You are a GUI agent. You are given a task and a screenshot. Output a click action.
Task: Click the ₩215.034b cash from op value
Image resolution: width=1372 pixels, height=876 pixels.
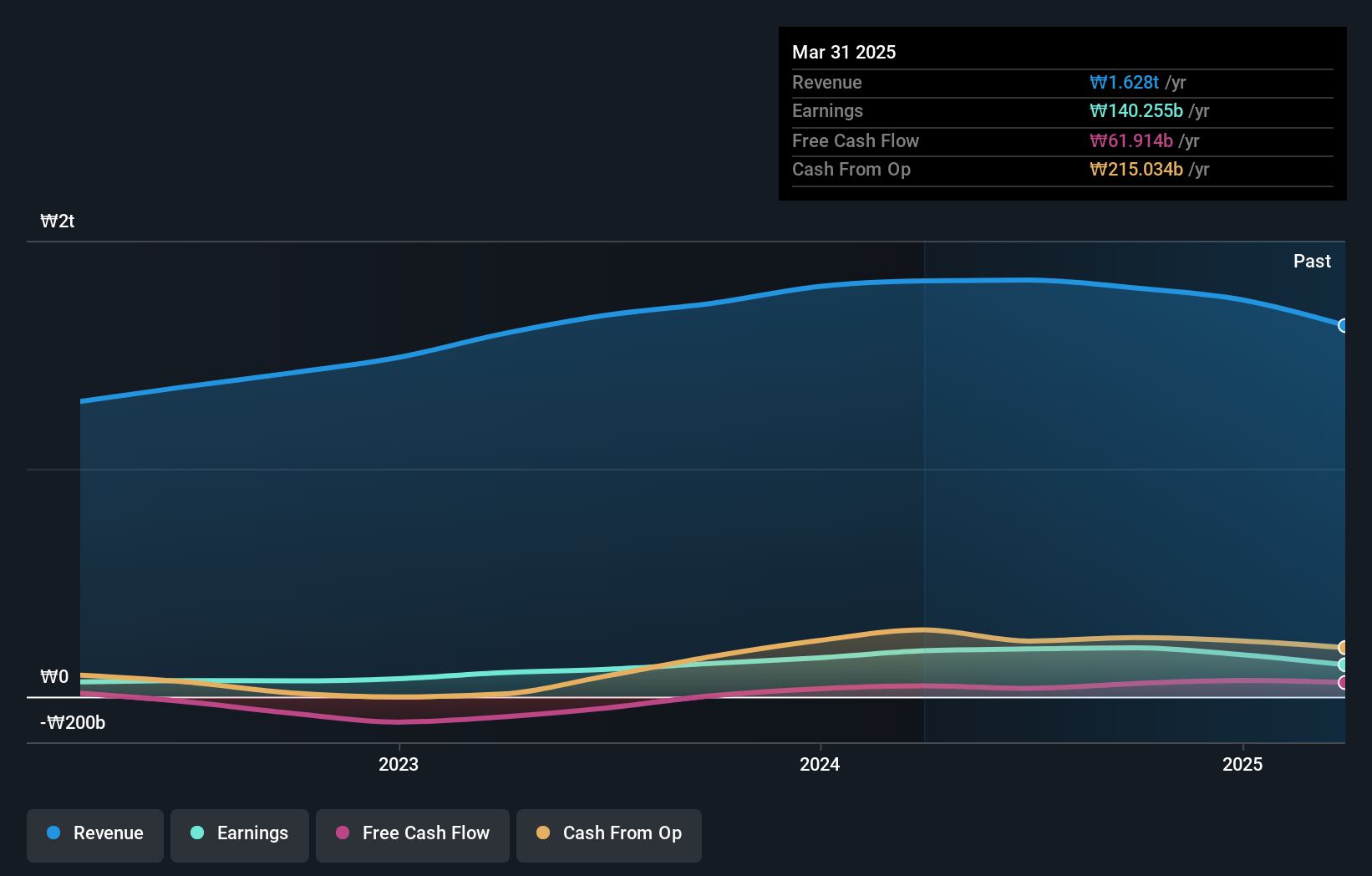pyautogui.click(x=1136, y=169)
